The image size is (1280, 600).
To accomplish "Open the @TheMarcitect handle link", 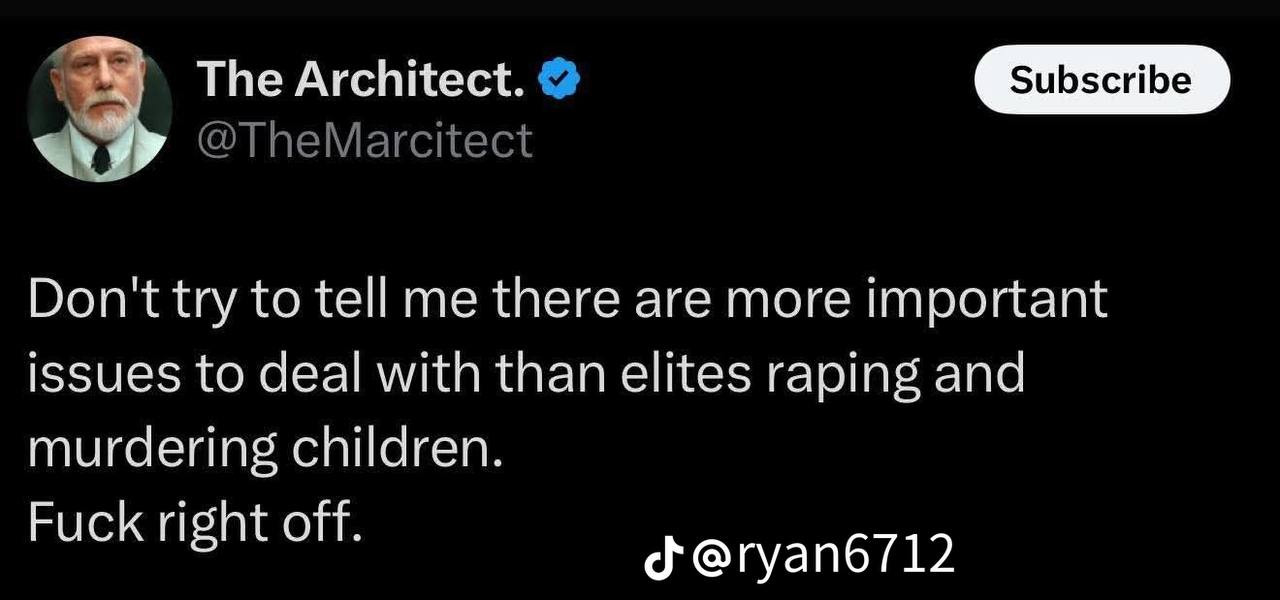I will coord(365,140).
